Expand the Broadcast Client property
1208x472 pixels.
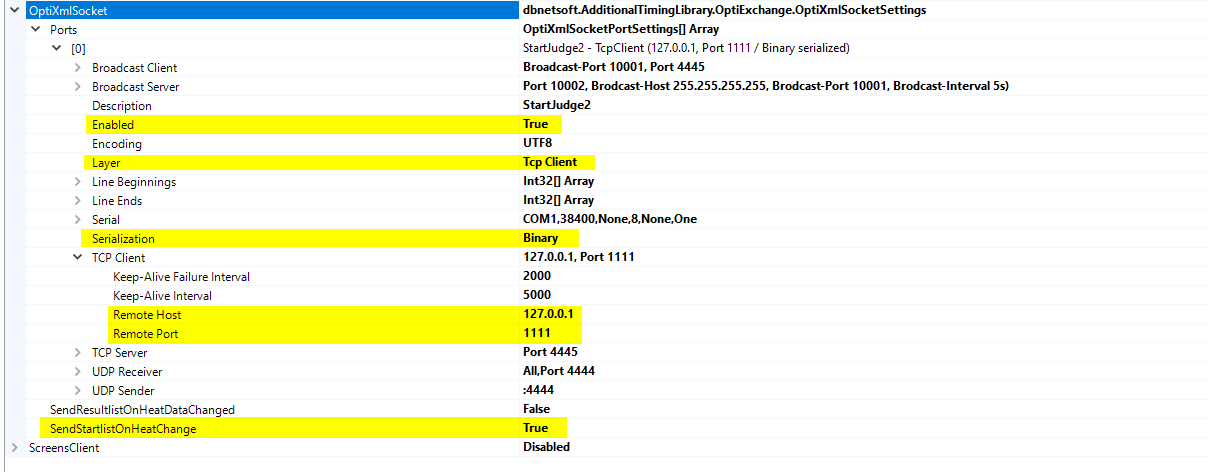pyautogui.click(x=78, y=68)
